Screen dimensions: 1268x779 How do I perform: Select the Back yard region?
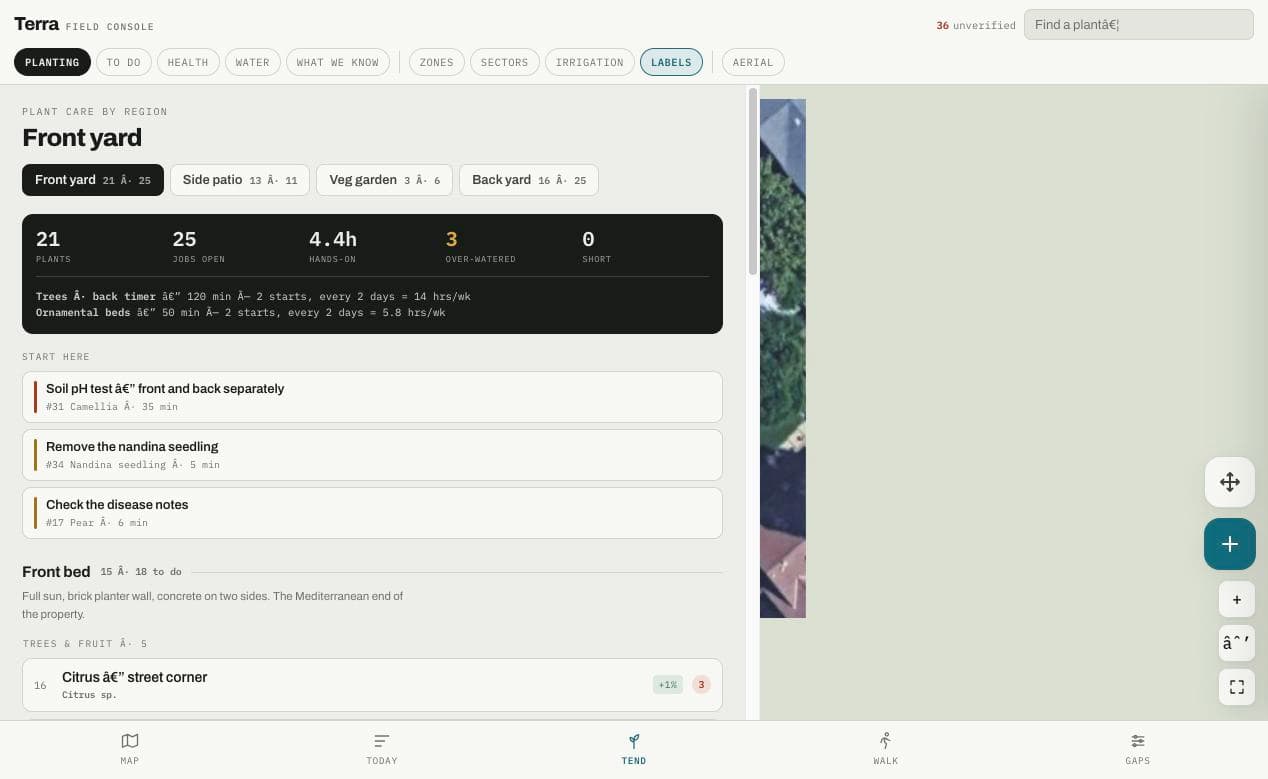[529, 180]
